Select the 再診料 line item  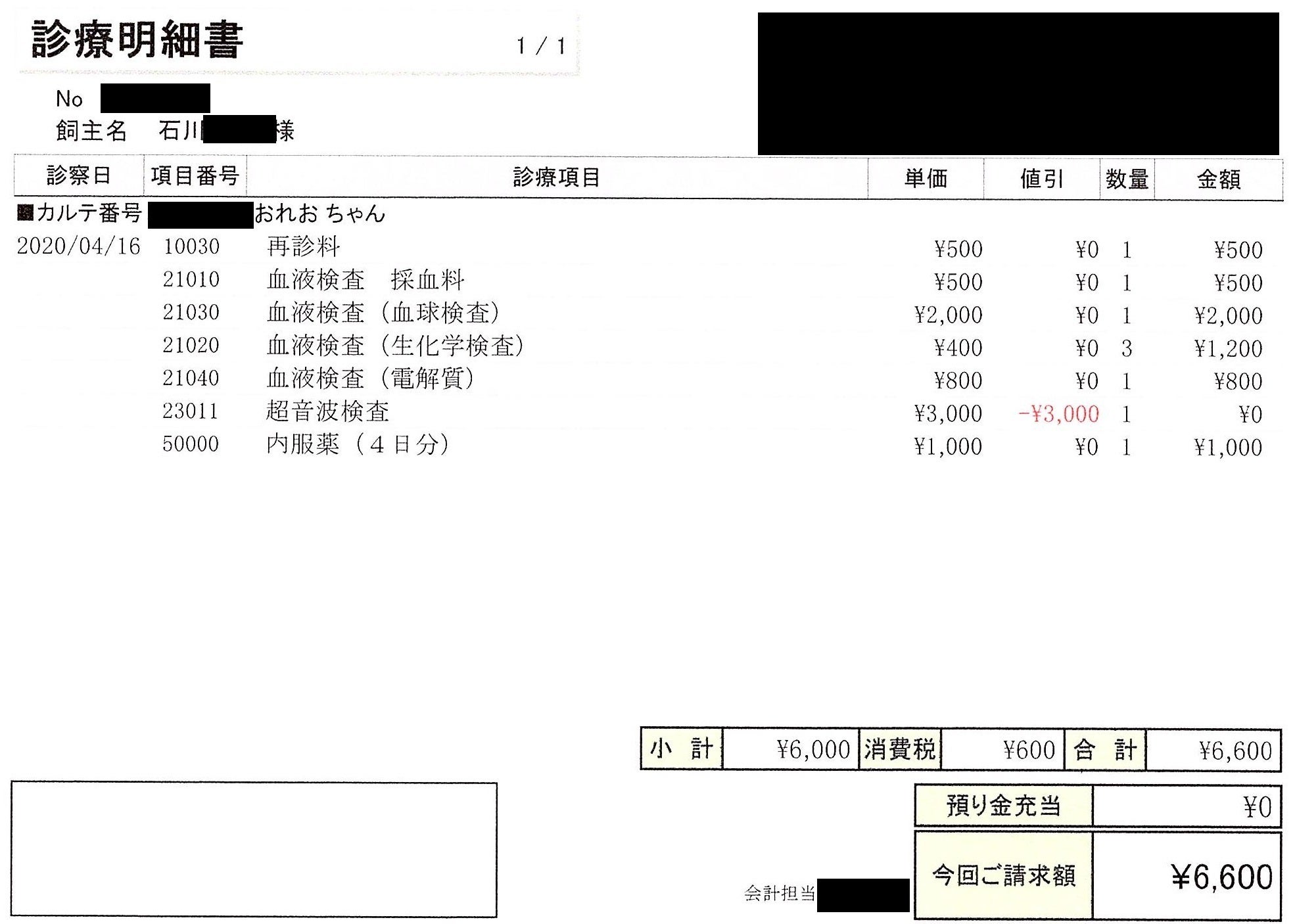303,247
